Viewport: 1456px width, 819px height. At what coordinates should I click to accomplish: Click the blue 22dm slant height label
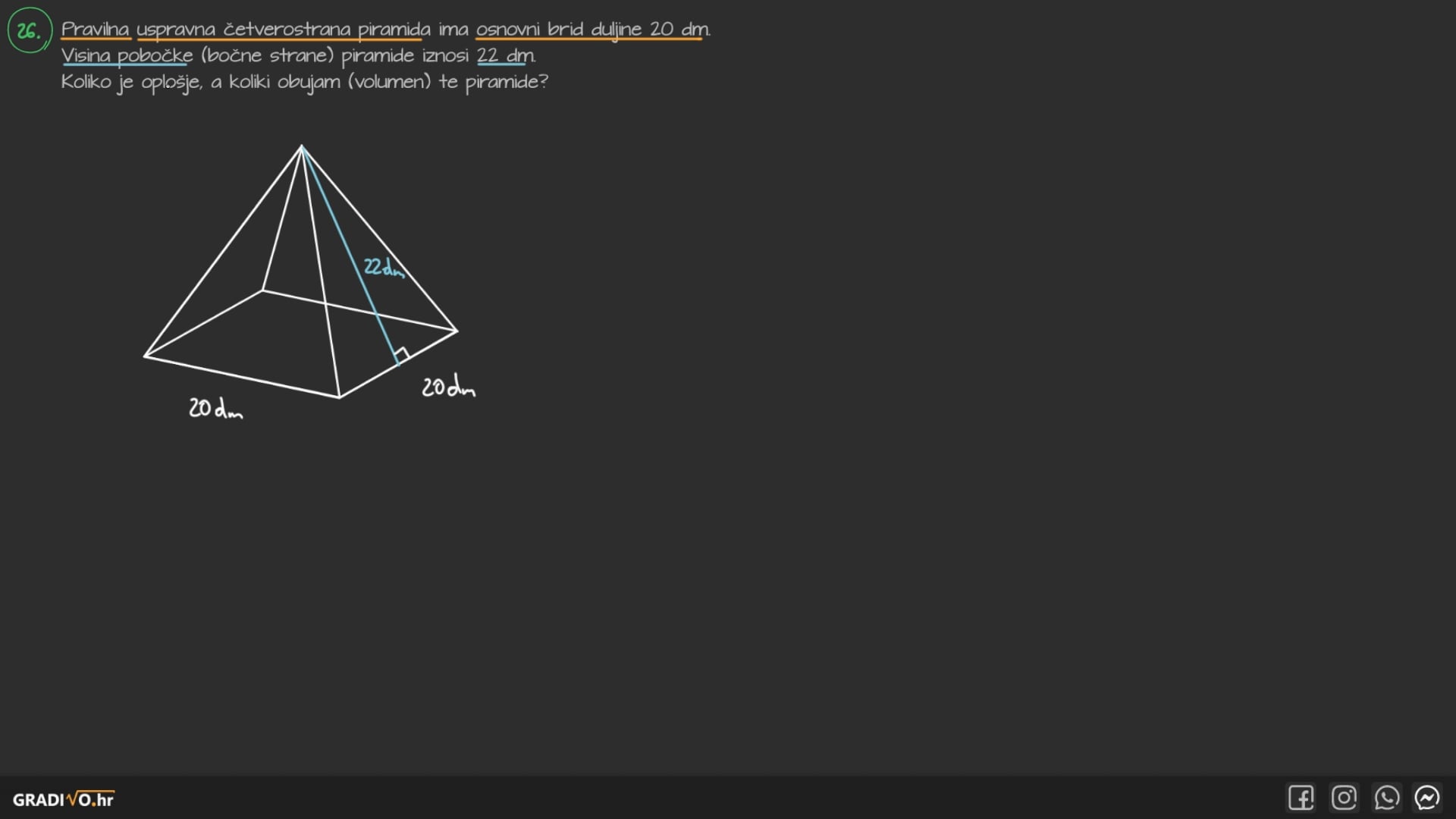point(383,268)
